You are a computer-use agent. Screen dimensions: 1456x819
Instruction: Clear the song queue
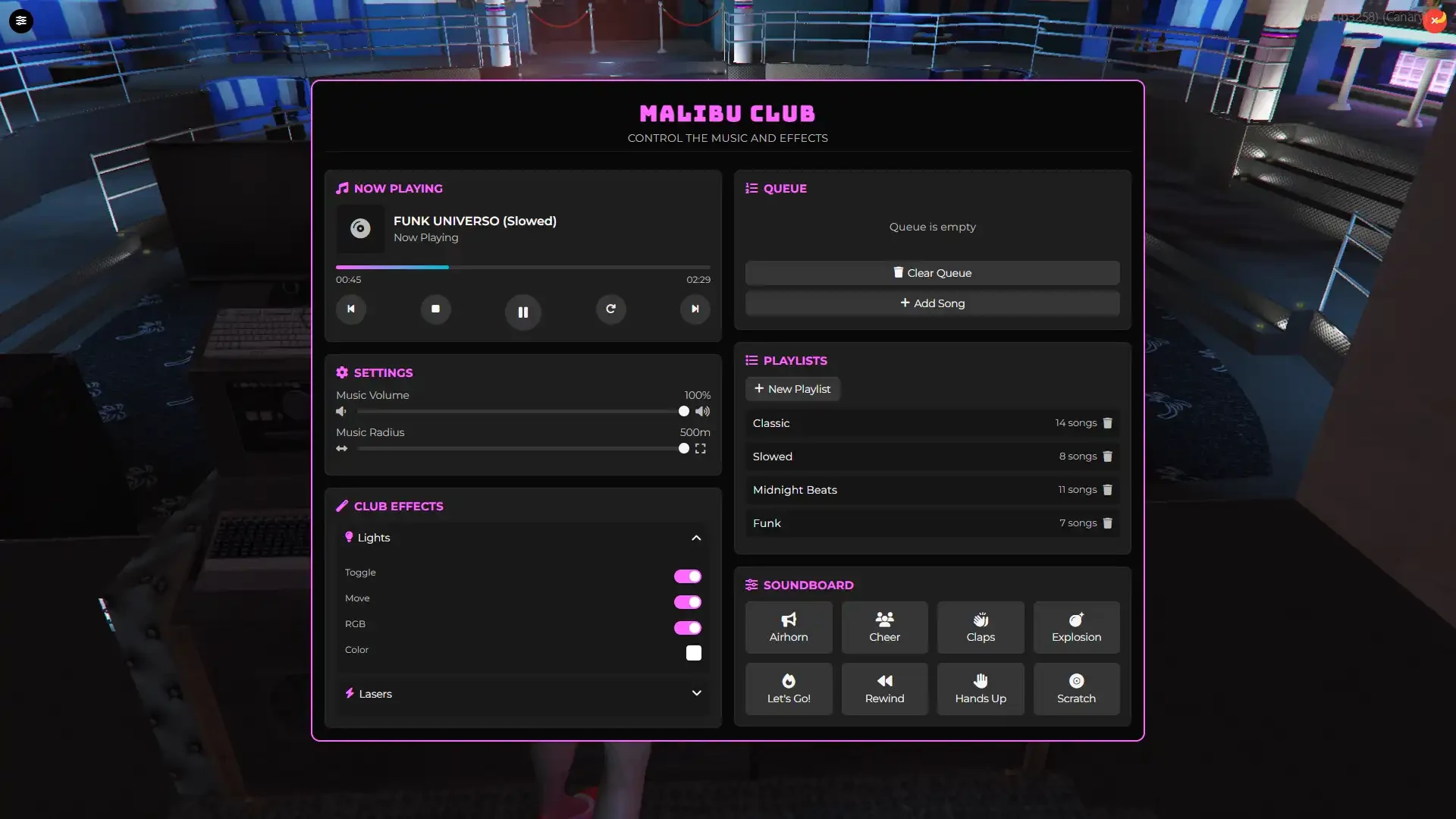pos(932,273)
